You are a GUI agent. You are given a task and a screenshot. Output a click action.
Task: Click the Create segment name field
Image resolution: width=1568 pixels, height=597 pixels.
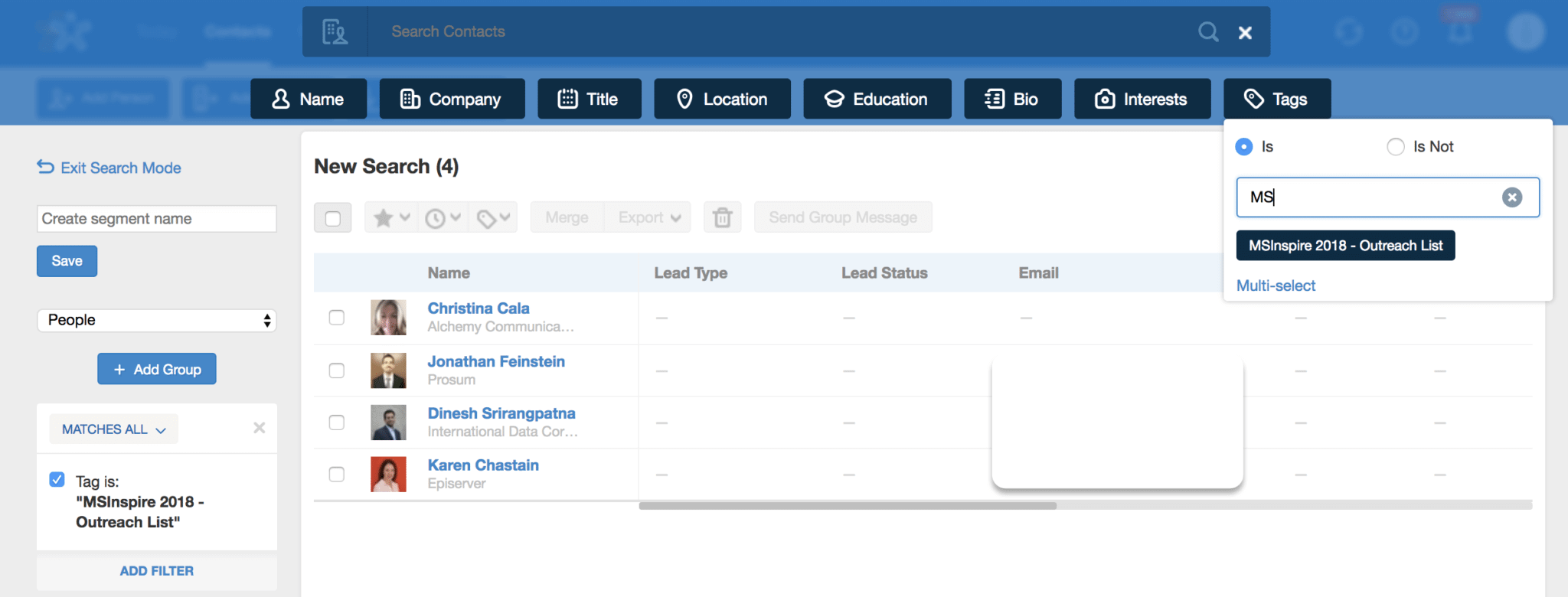156,219
